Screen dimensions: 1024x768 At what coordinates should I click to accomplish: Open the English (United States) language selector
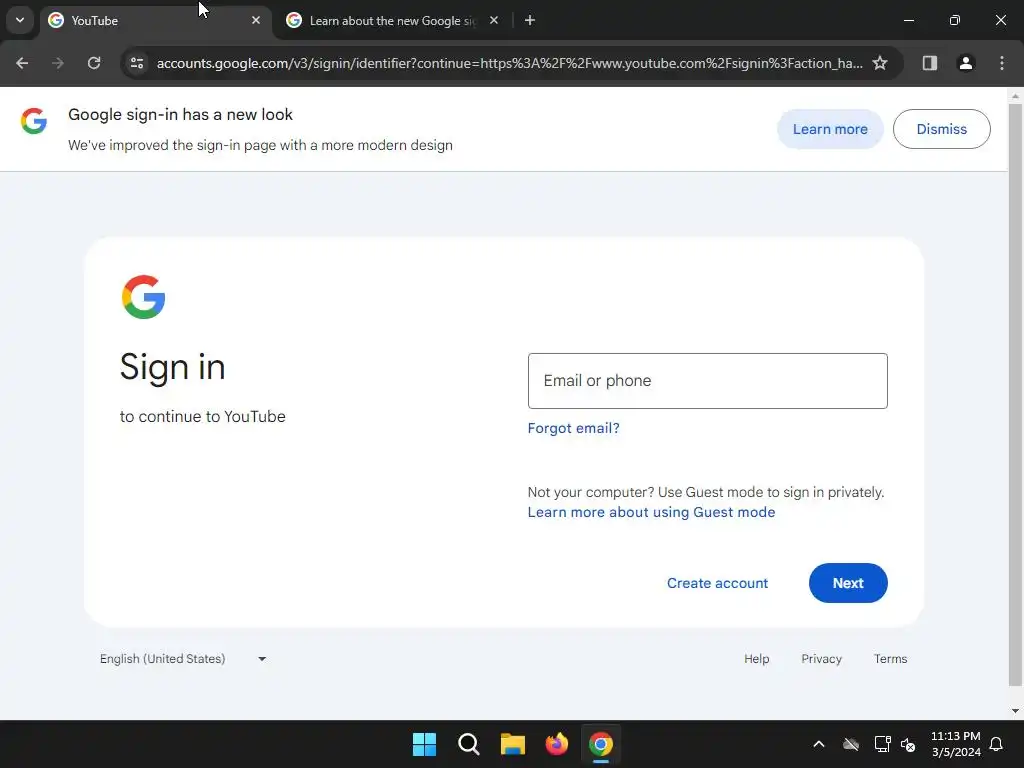tap(183, 658)
